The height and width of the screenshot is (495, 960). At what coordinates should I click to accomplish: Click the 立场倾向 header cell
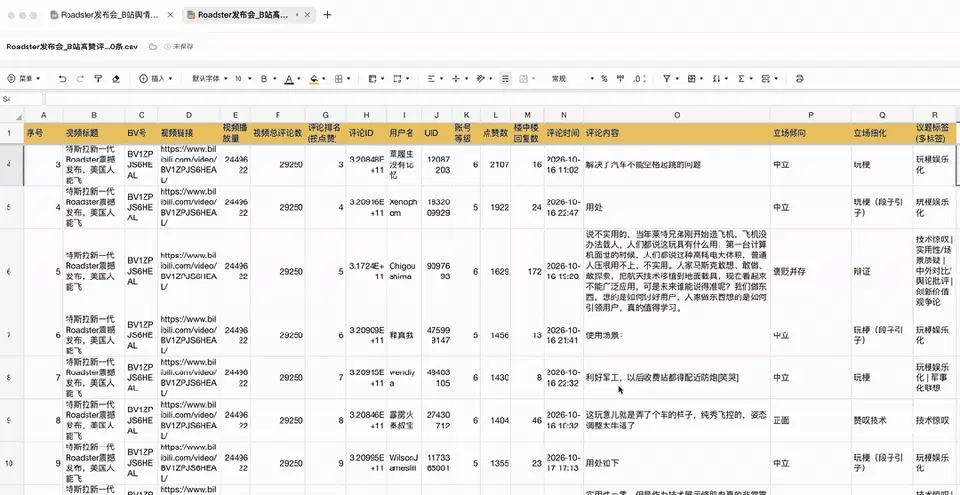click(x=811, y=133)
